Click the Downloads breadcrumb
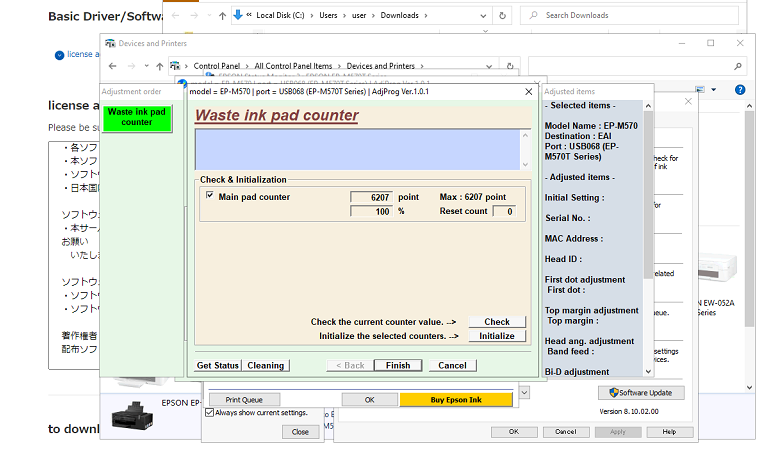This screenshot has width=771, height=449. pyautogui.click(x=399, y=15)
